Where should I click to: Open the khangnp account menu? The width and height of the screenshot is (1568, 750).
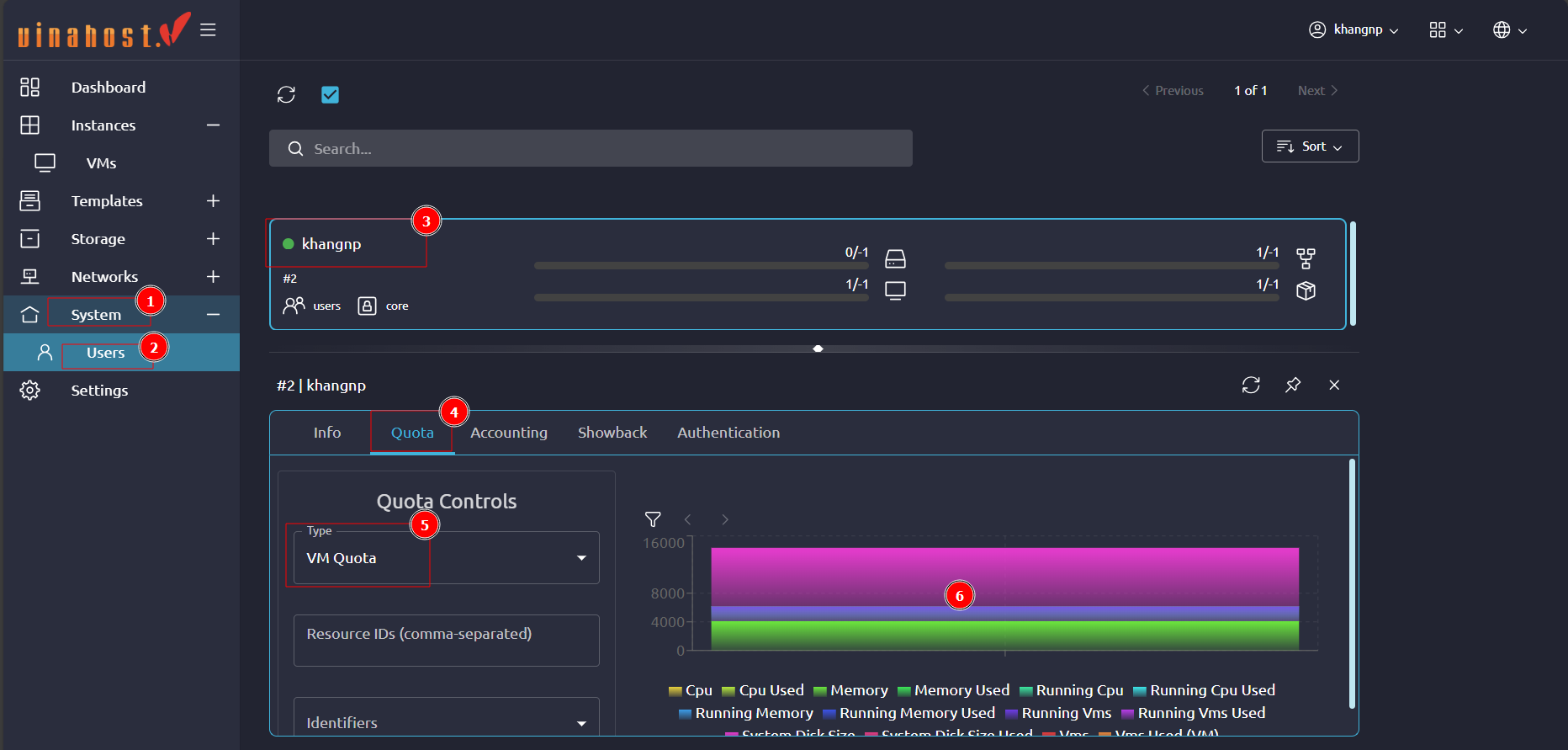coord(1353,30)
